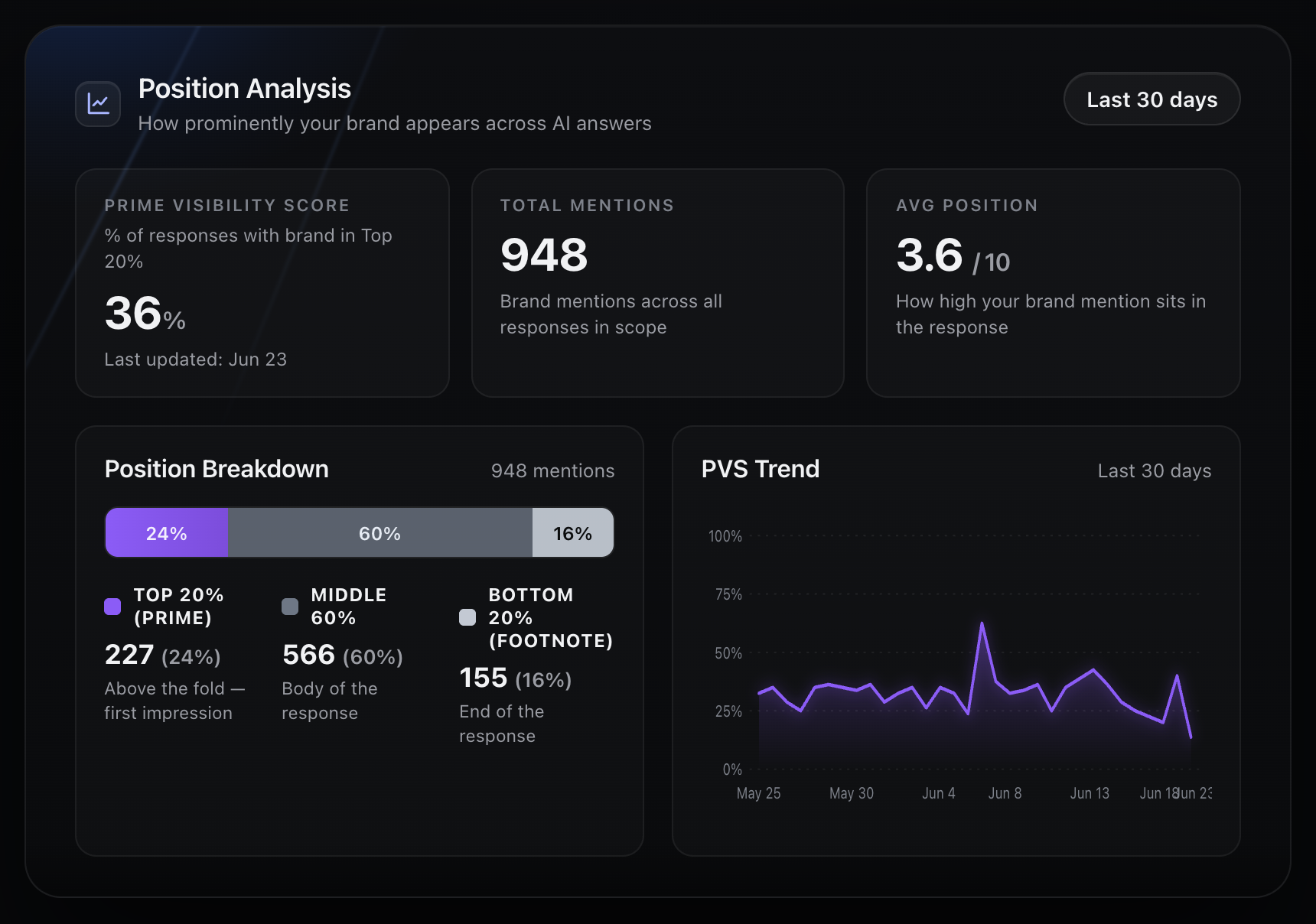Click the Position Analysis chart icon

coord(98,104)
